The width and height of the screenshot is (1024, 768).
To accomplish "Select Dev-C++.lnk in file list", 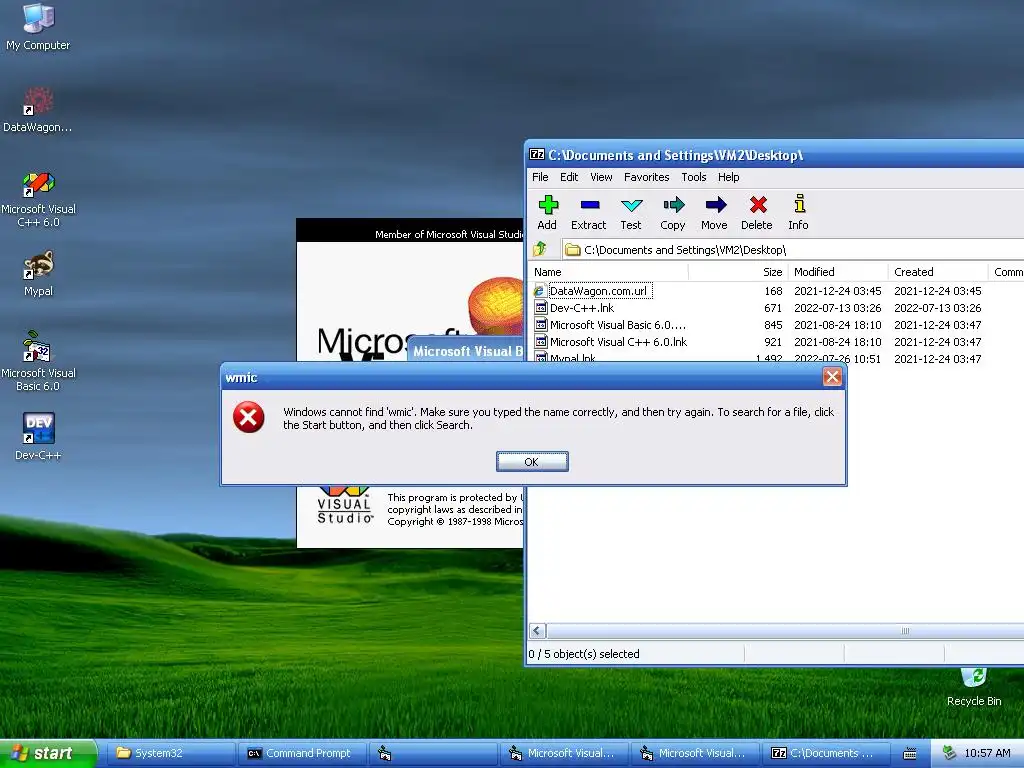I will tap(776, 308).
